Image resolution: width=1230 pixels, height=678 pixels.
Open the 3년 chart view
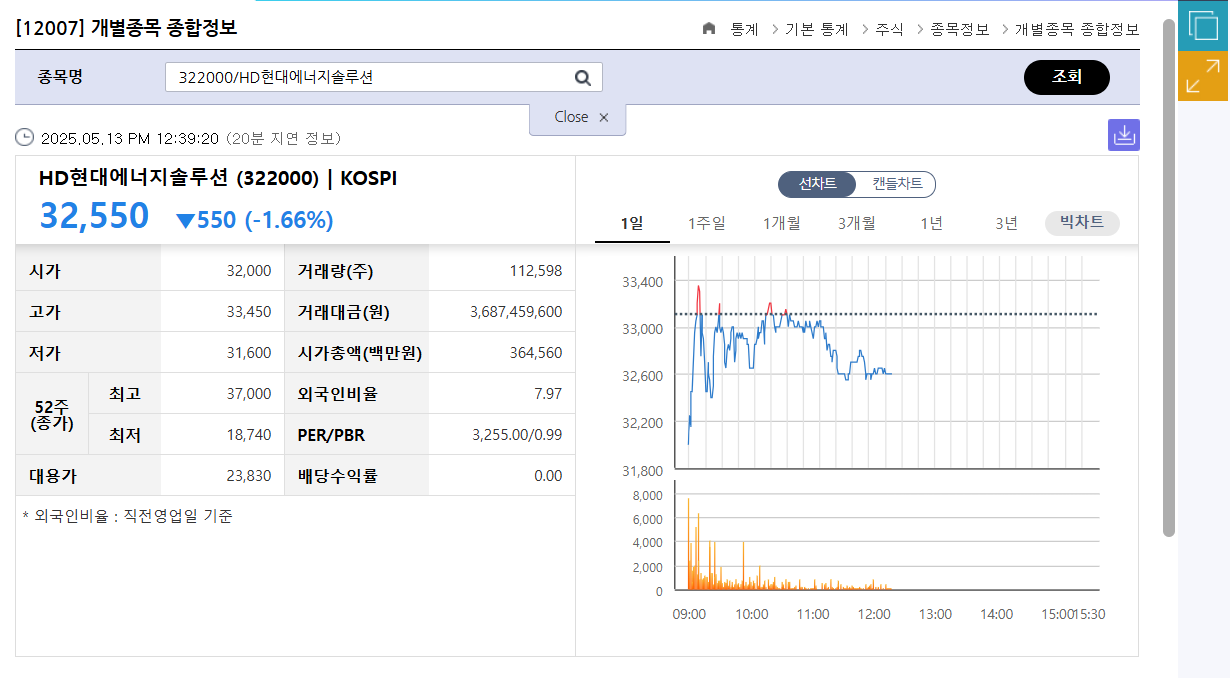pos(1004,223)
